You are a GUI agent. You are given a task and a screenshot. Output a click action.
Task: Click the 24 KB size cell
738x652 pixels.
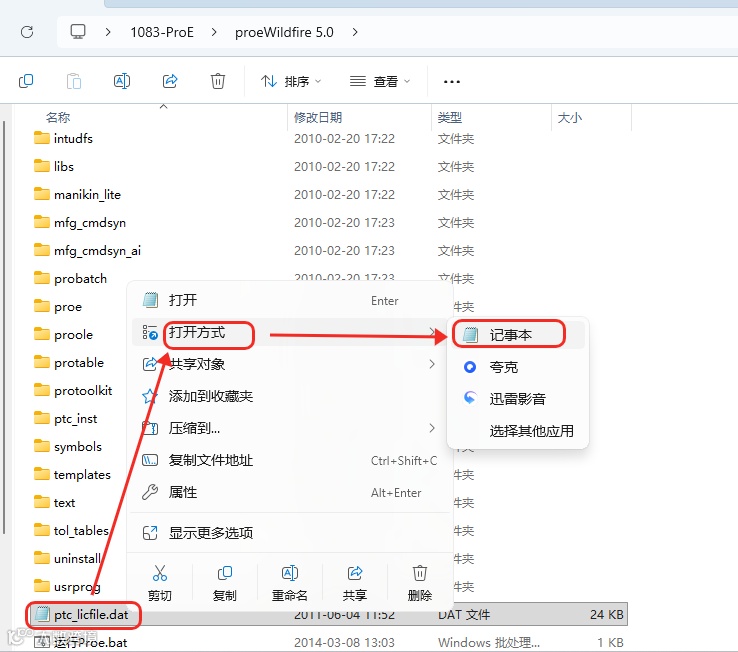coord(606,614)
